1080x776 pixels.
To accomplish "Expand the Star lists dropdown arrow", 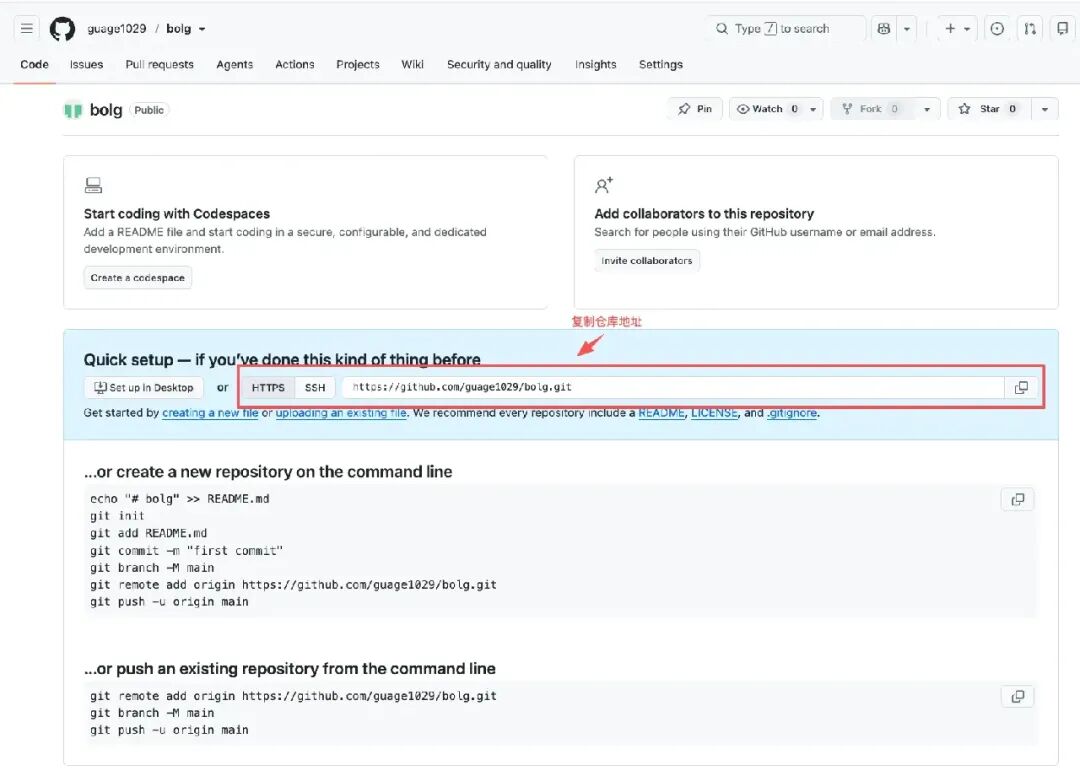I will (x=1045, y=109).
